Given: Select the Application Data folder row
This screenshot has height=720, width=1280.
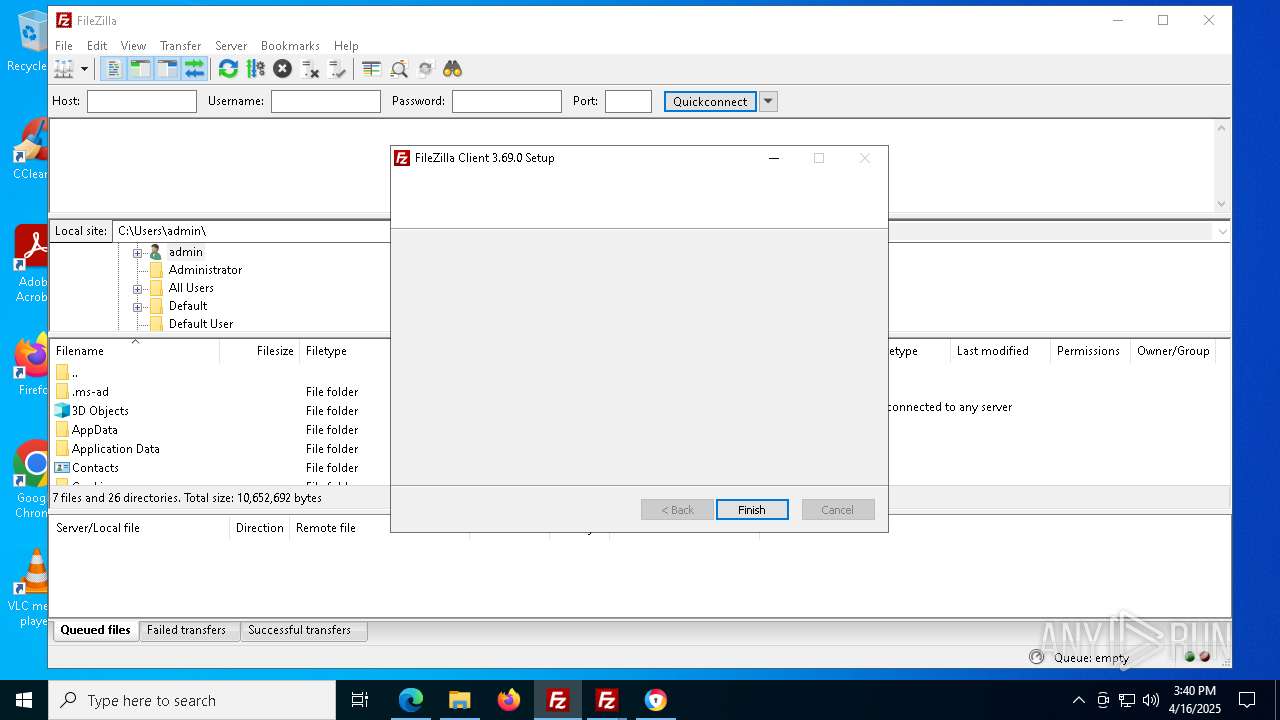Looking at the screenshot, I should [220, 449].
